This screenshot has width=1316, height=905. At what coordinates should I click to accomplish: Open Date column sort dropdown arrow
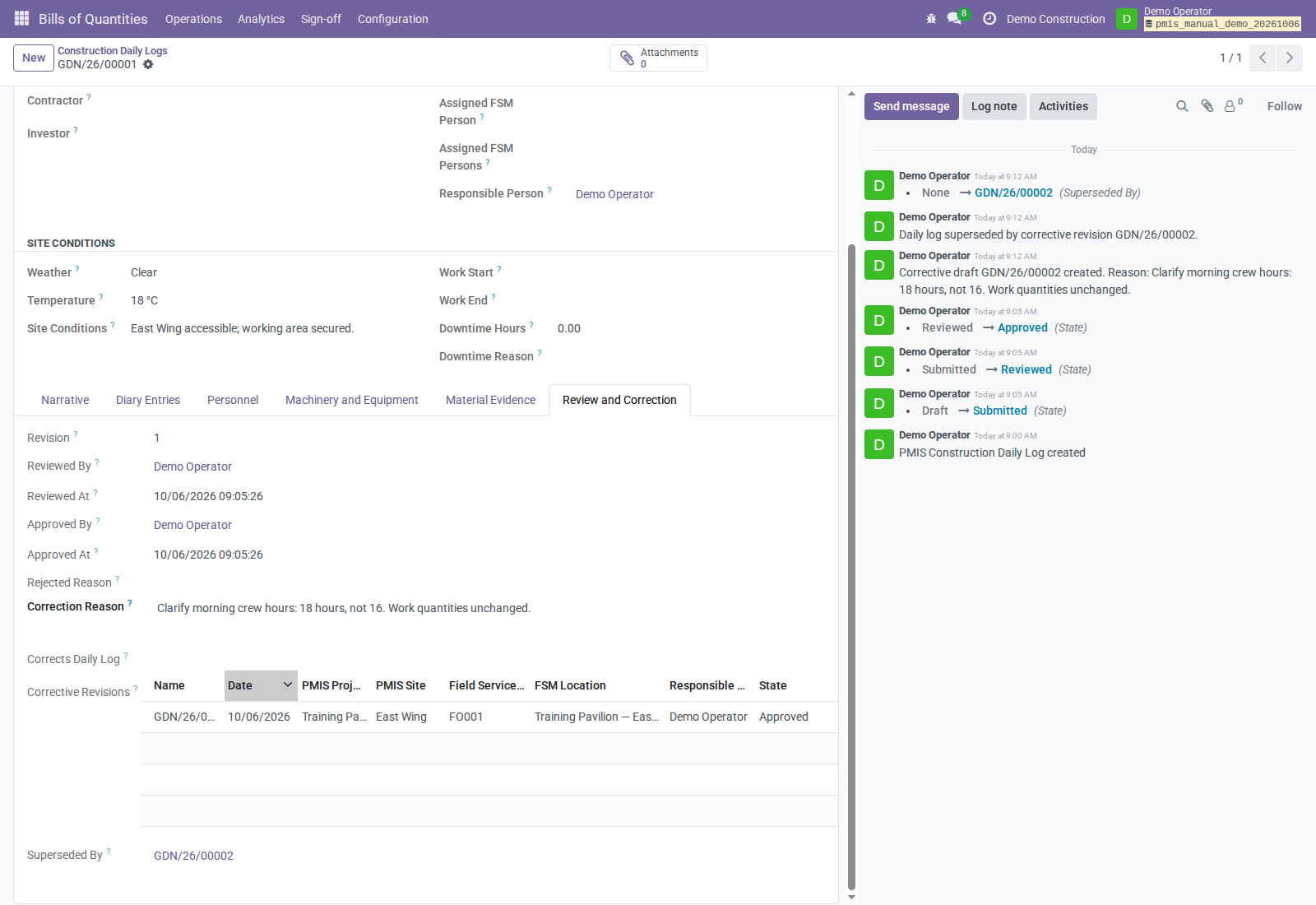tap(288, 685)
